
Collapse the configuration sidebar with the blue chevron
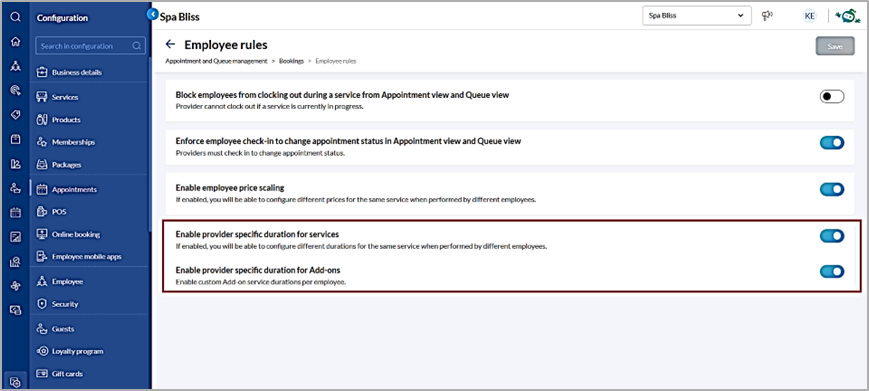pyautogui.click(x=152, y=14)
